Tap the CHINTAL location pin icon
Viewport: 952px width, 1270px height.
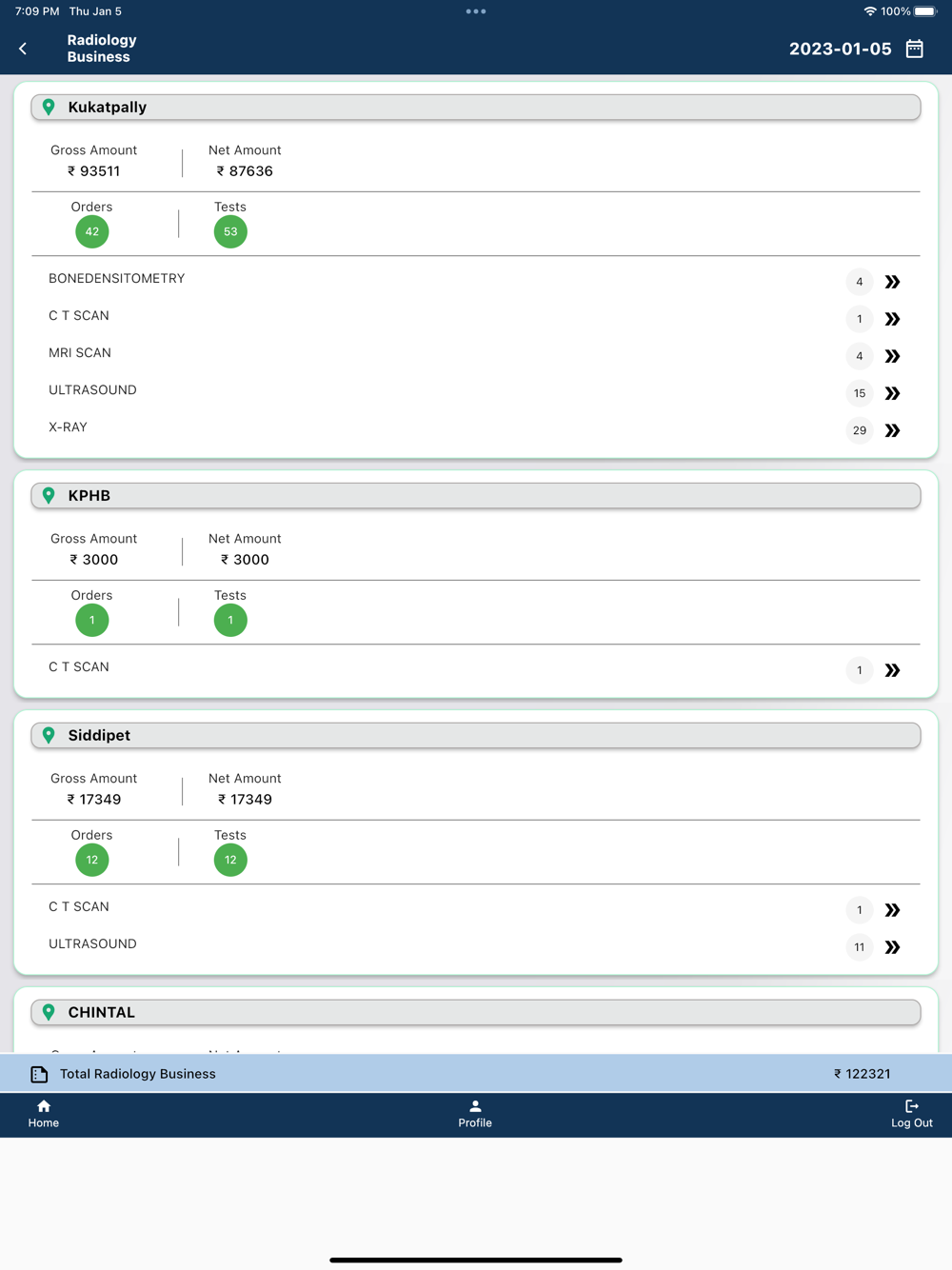(49, 1013)
